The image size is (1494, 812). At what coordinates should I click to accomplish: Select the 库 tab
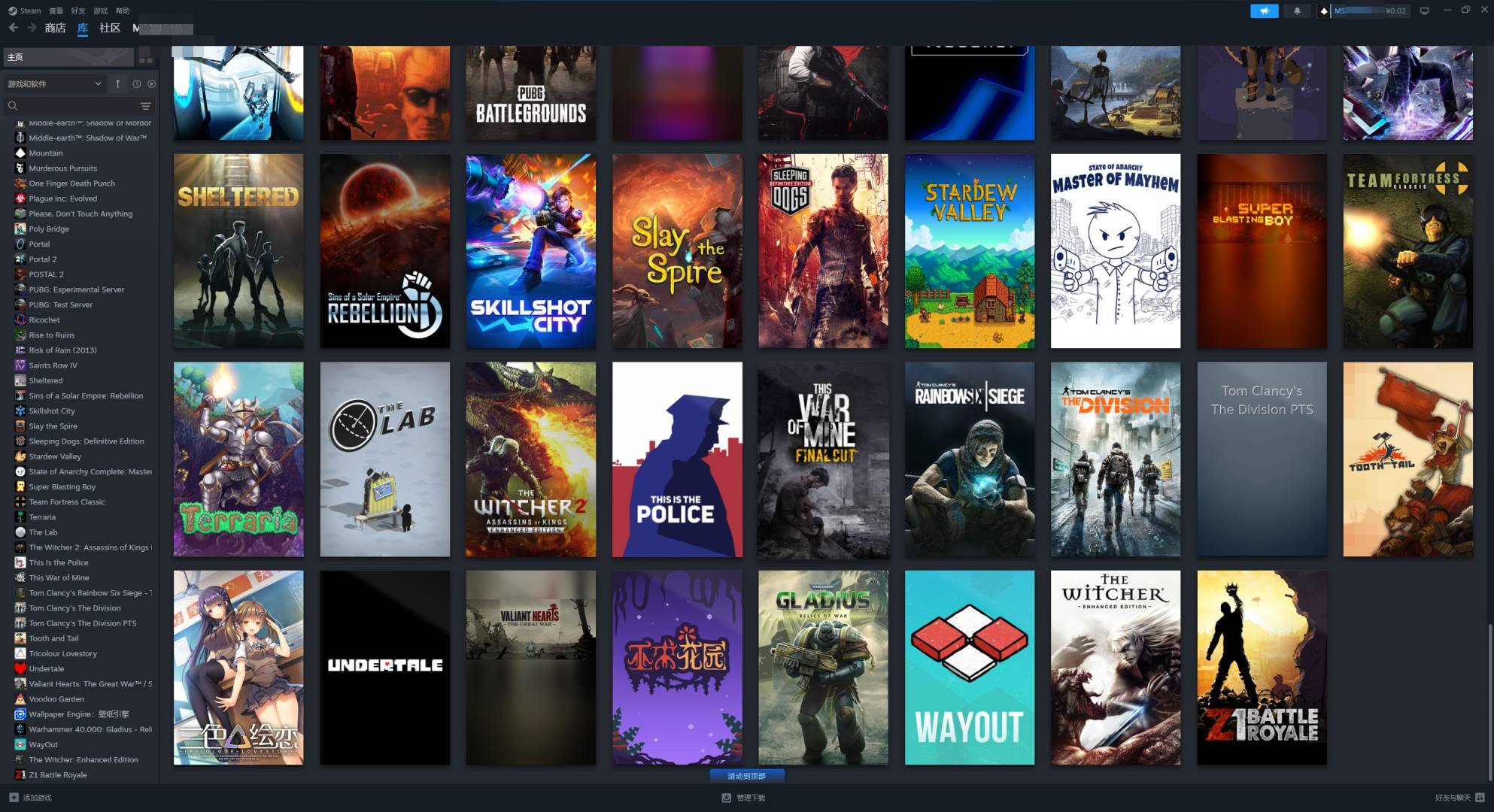click(x=83, y=28)
